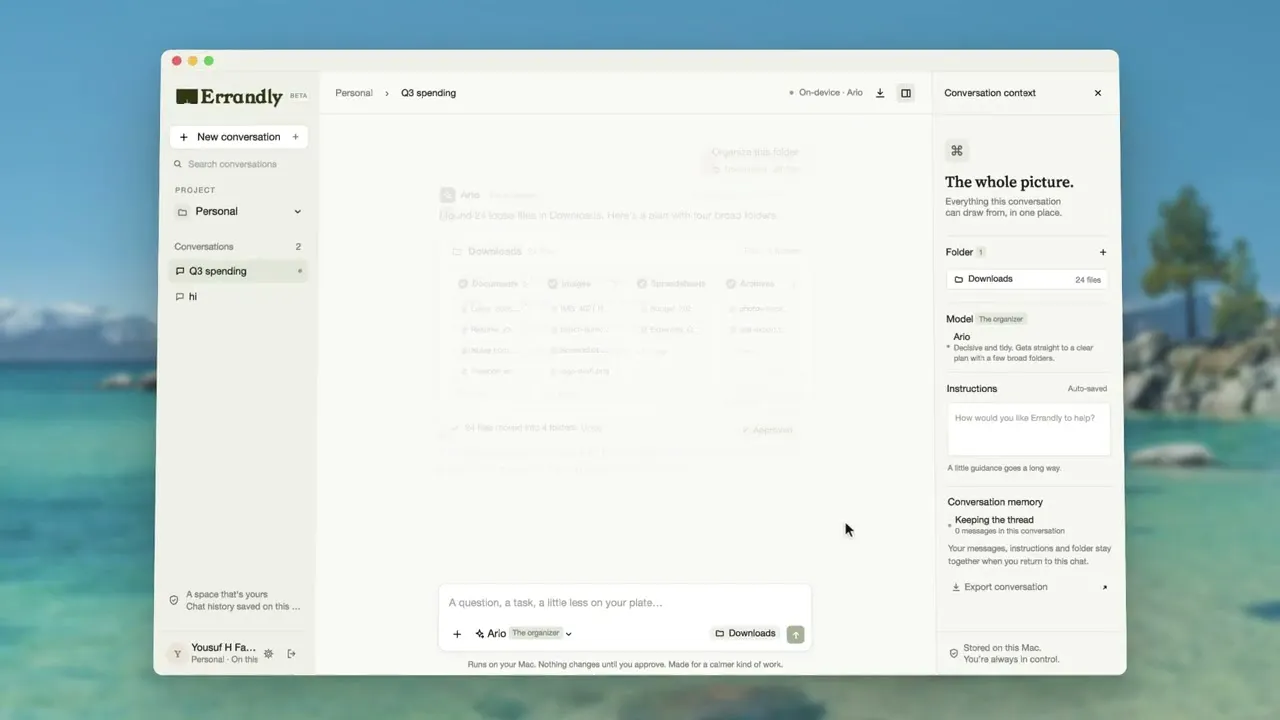Screen dimensions: 1280x720
Task: Open settings via the gear icon
Action: click(268, 654)
